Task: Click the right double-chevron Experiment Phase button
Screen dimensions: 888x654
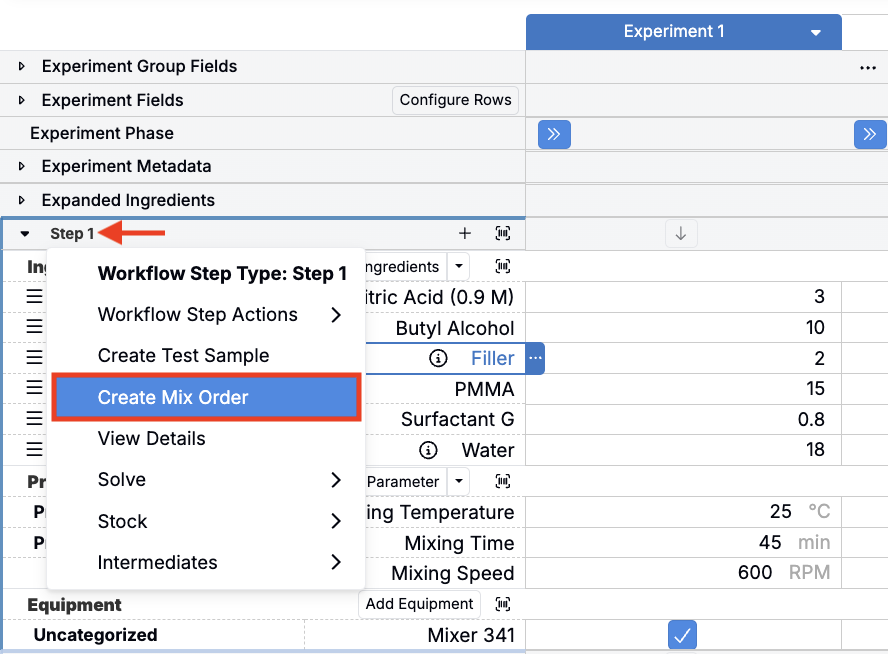Action: coord(869,134)
